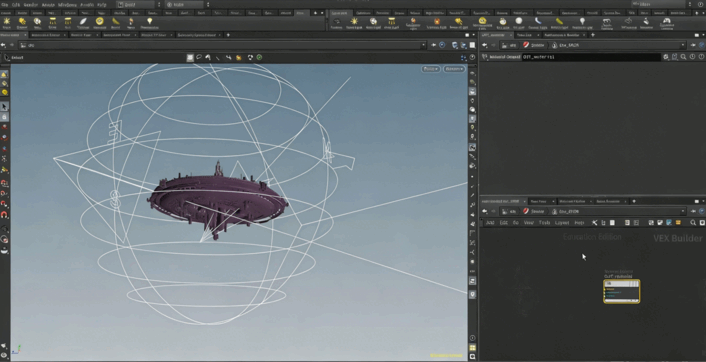Toggle Scene View pane link circle
The width and height of the screenshot is (706, 362).
442,45
